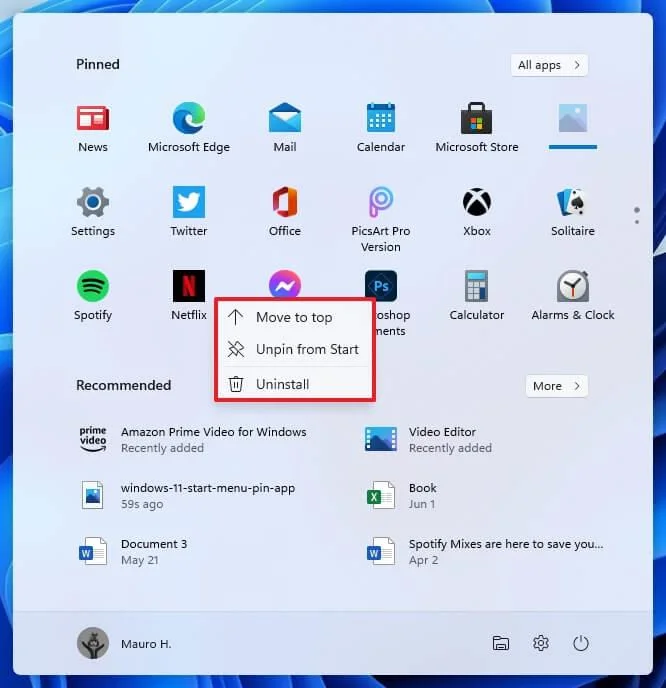
Task: Open windows-11-start-menu-pin-app image file
Action: [x=188, y=495]
